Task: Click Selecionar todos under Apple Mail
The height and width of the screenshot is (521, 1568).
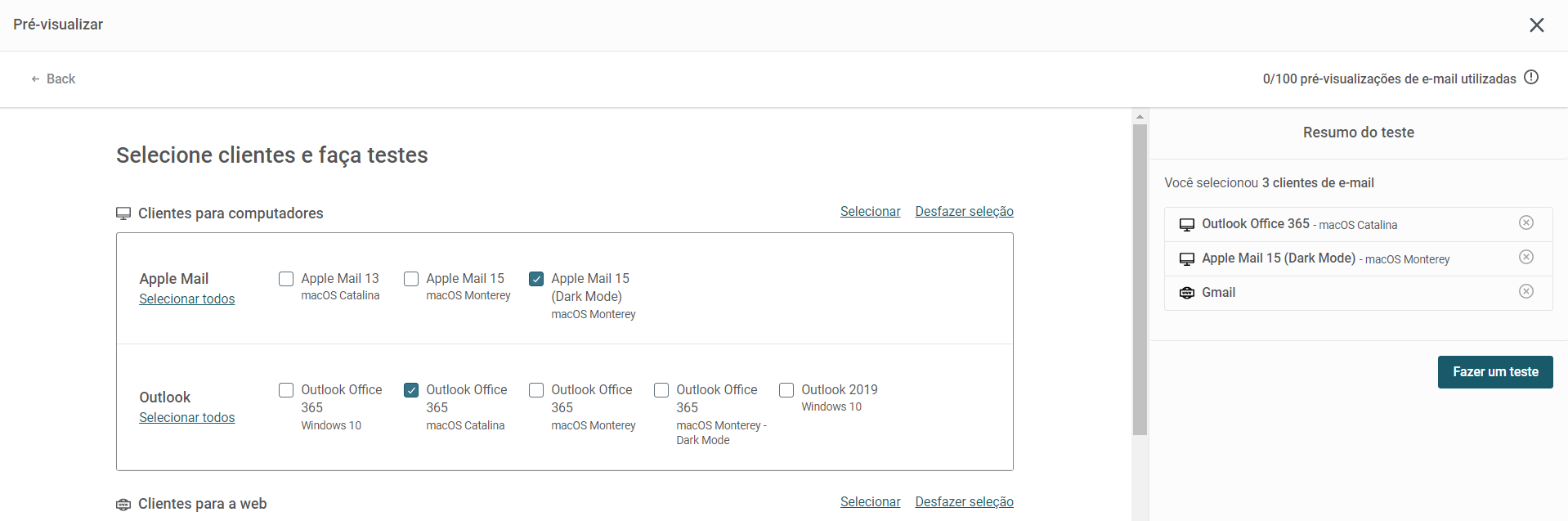Action: (186, 299)
